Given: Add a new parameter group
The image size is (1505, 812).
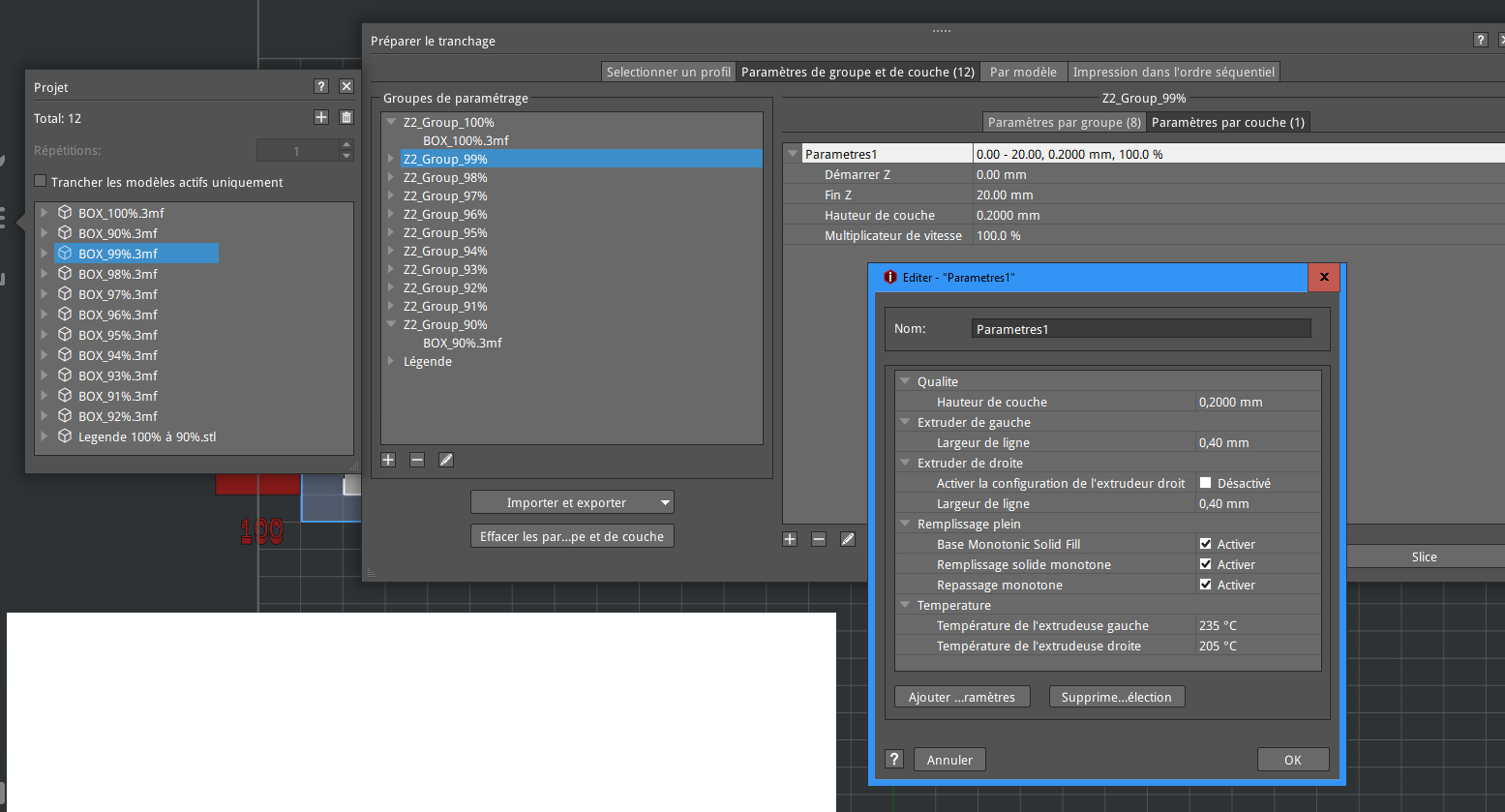Looking at the screenshot, I should (388, 460).
